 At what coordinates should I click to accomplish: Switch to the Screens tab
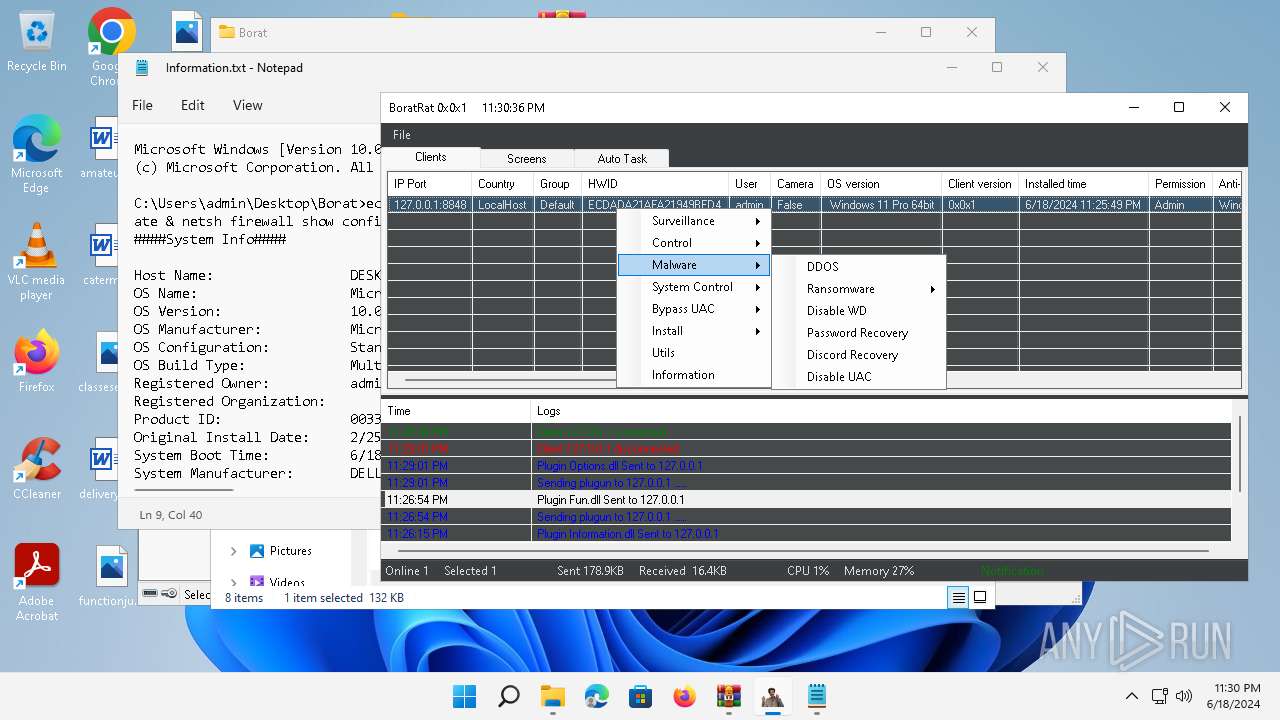coord(526,158)
